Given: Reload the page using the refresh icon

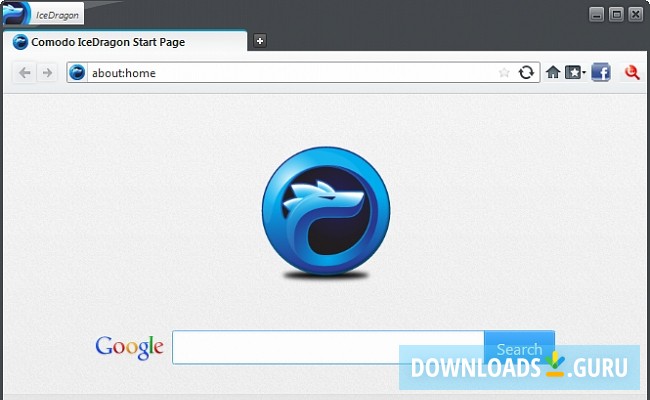Looking at the screenshot, I should click(526, 73).
